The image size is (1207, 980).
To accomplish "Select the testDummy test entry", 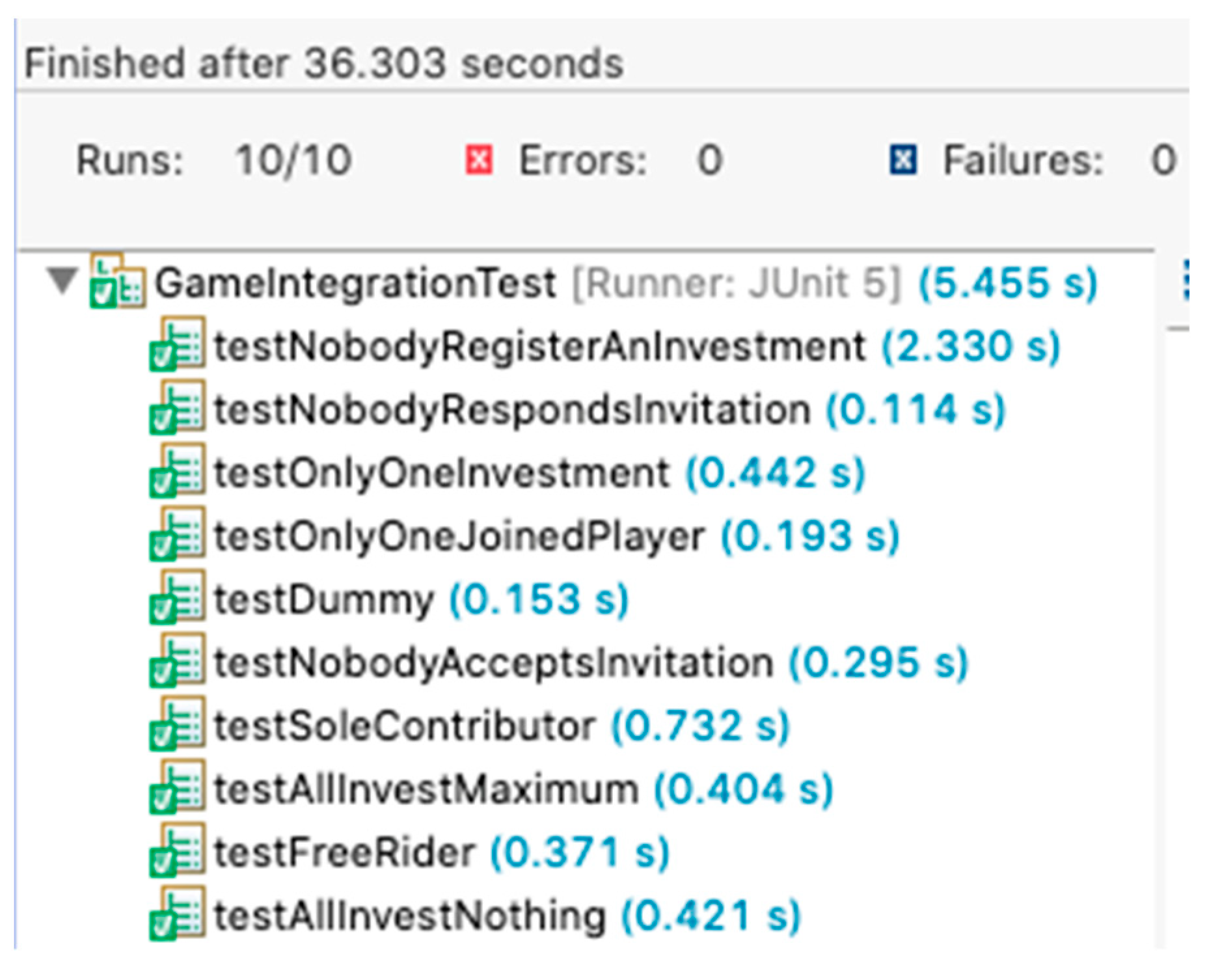I will [323, 599].
